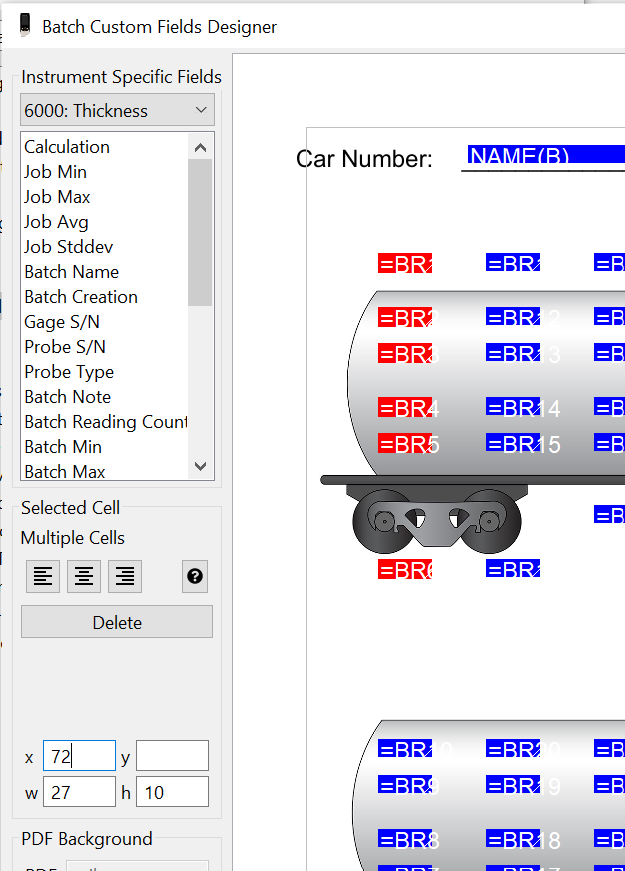Click the Delete button
This screenshot has width=625, height=871.
pos(117,622)
